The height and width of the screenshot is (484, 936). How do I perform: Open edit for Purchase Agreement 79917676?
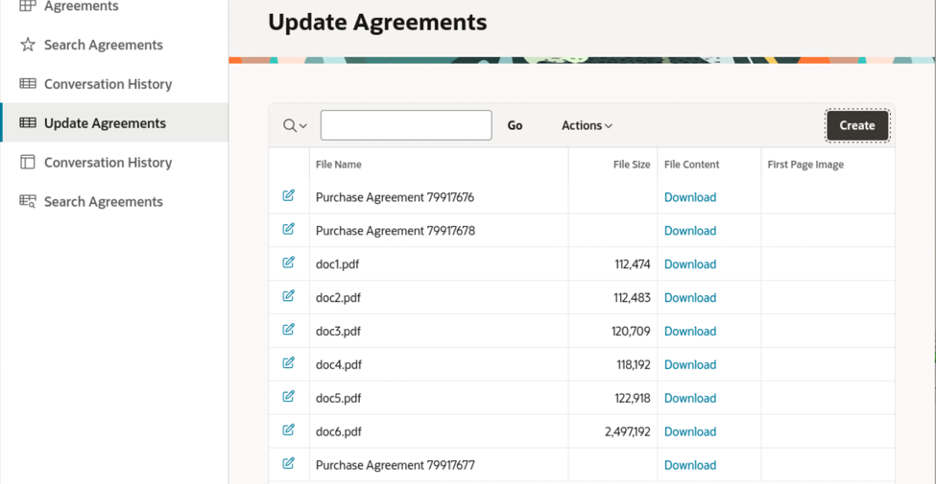[288, 196]
